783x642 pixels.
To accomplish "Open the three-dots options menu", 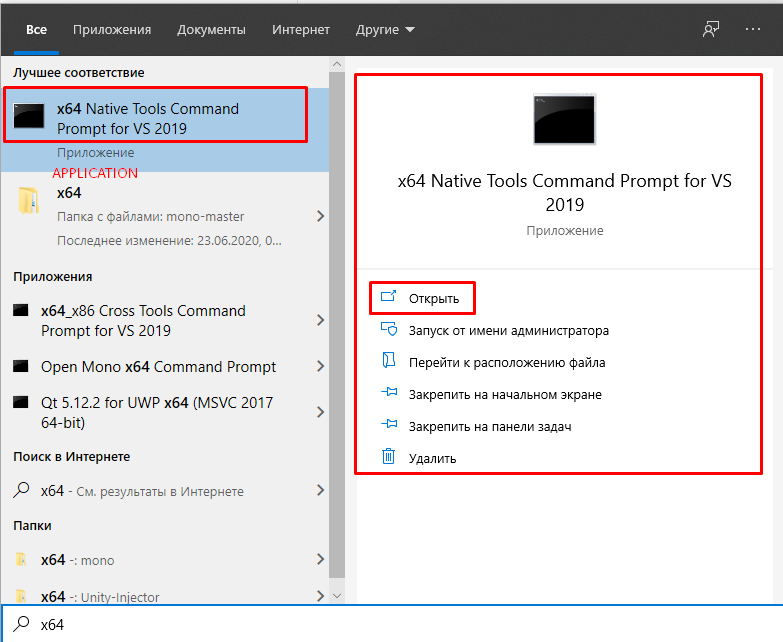I will (753, 29).
